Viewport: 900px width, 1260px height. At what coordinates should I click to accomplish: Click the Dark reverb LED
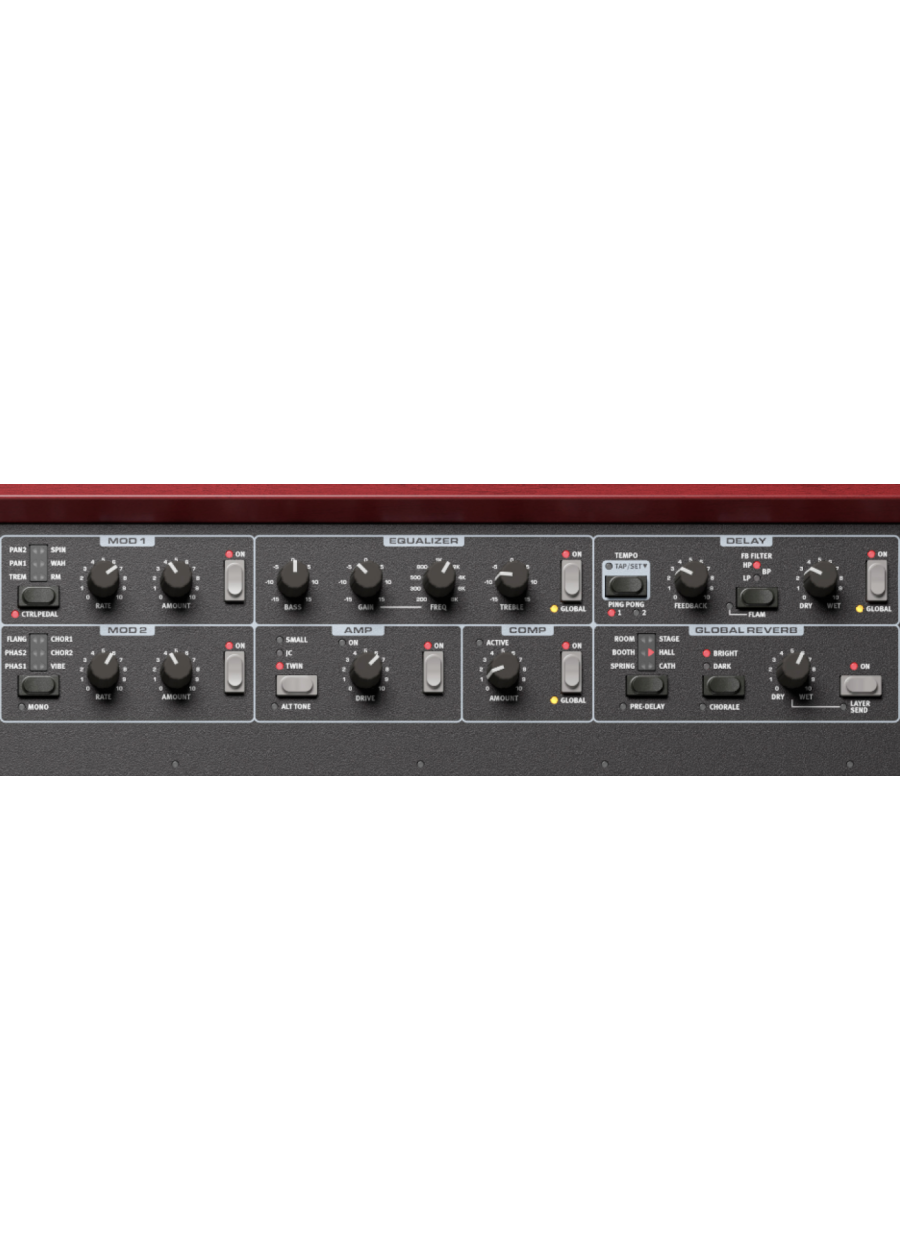click(x=706, y=666)
